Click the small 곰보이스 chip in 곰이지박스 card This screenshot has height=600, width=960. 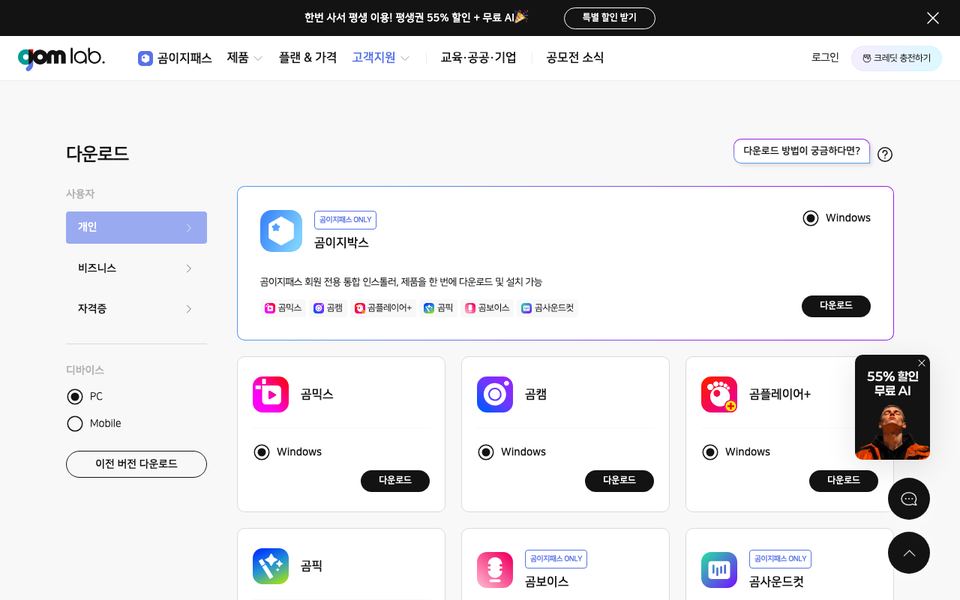point(487,308)
